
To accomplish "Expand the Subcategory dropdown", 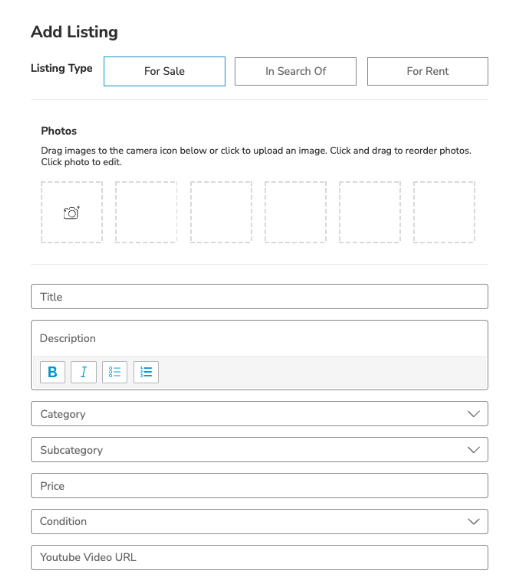I will 259,450.
